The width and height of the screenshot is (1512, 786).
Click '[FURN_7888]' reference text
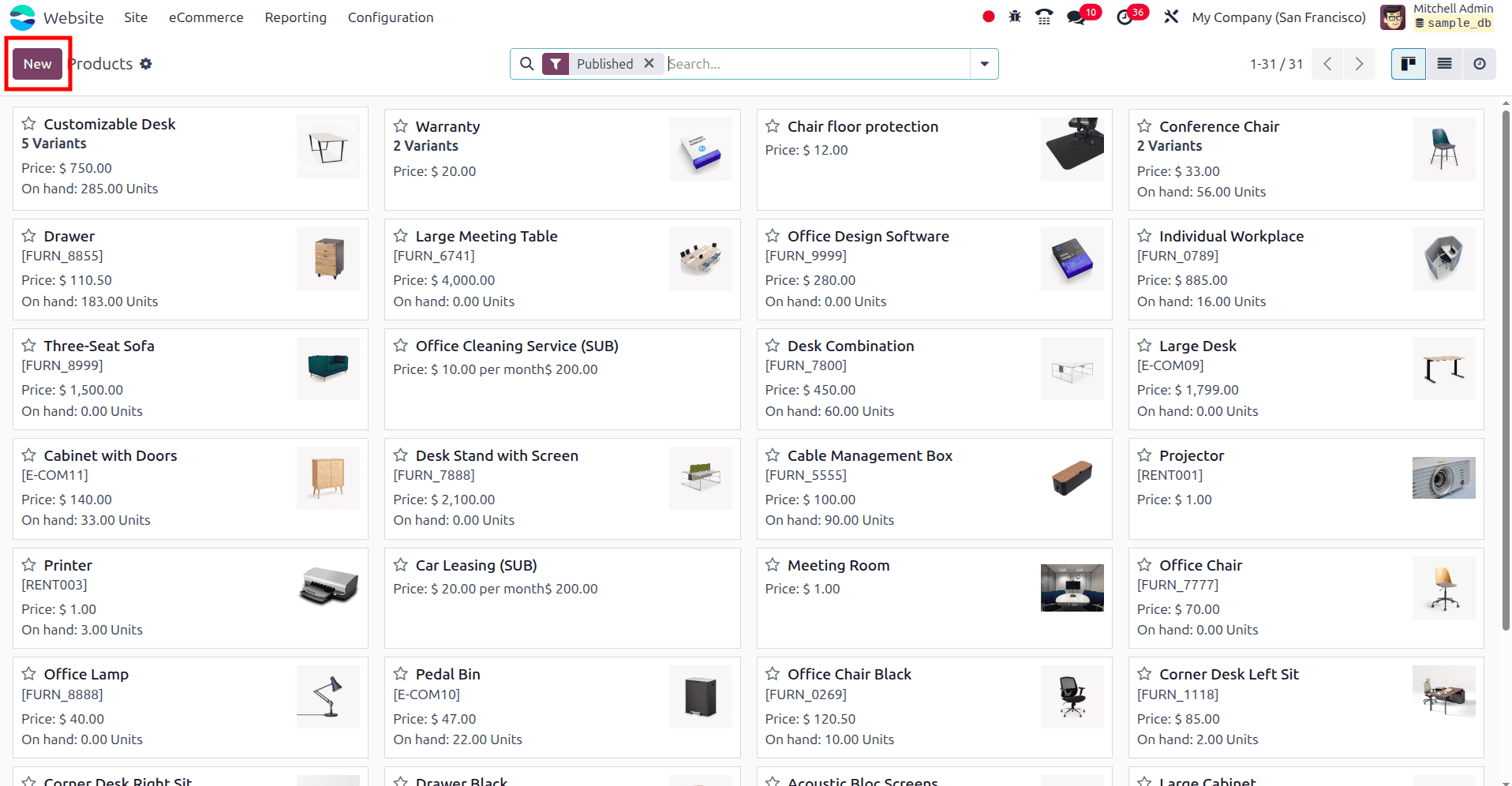click(x=434, y=475)
